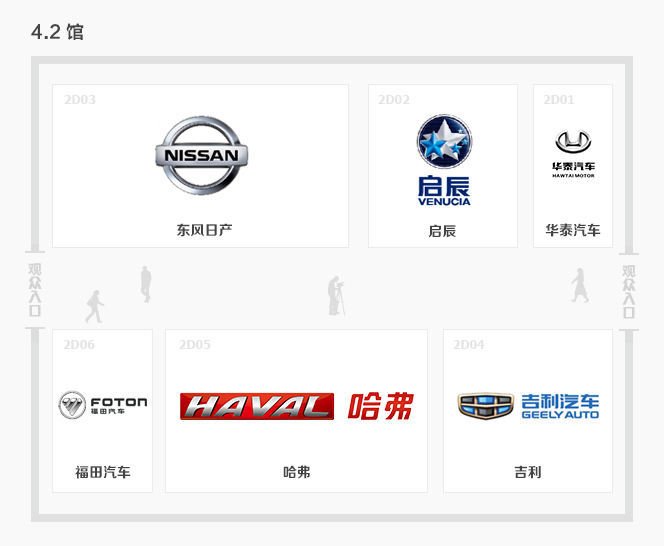664x546 pixels.
Task: Click the Geely Auto emblem logo
Action: pos(486,405)
